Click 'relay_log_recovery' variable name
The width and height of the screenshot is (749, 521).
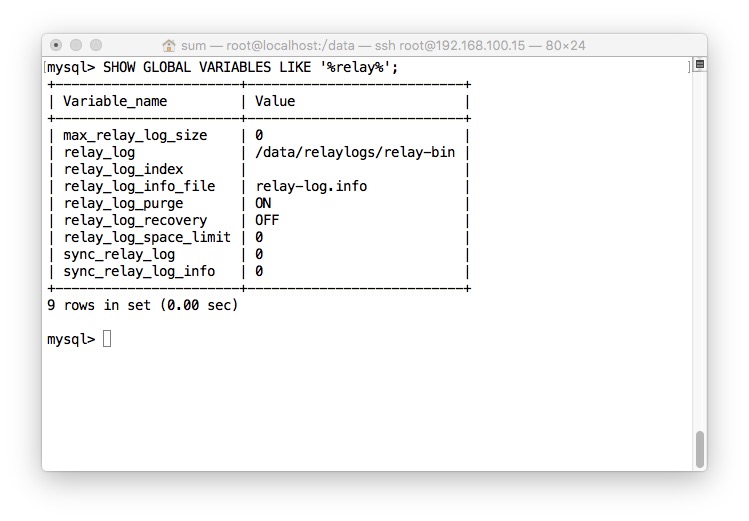pyautogui.click(x=135, y=220)
